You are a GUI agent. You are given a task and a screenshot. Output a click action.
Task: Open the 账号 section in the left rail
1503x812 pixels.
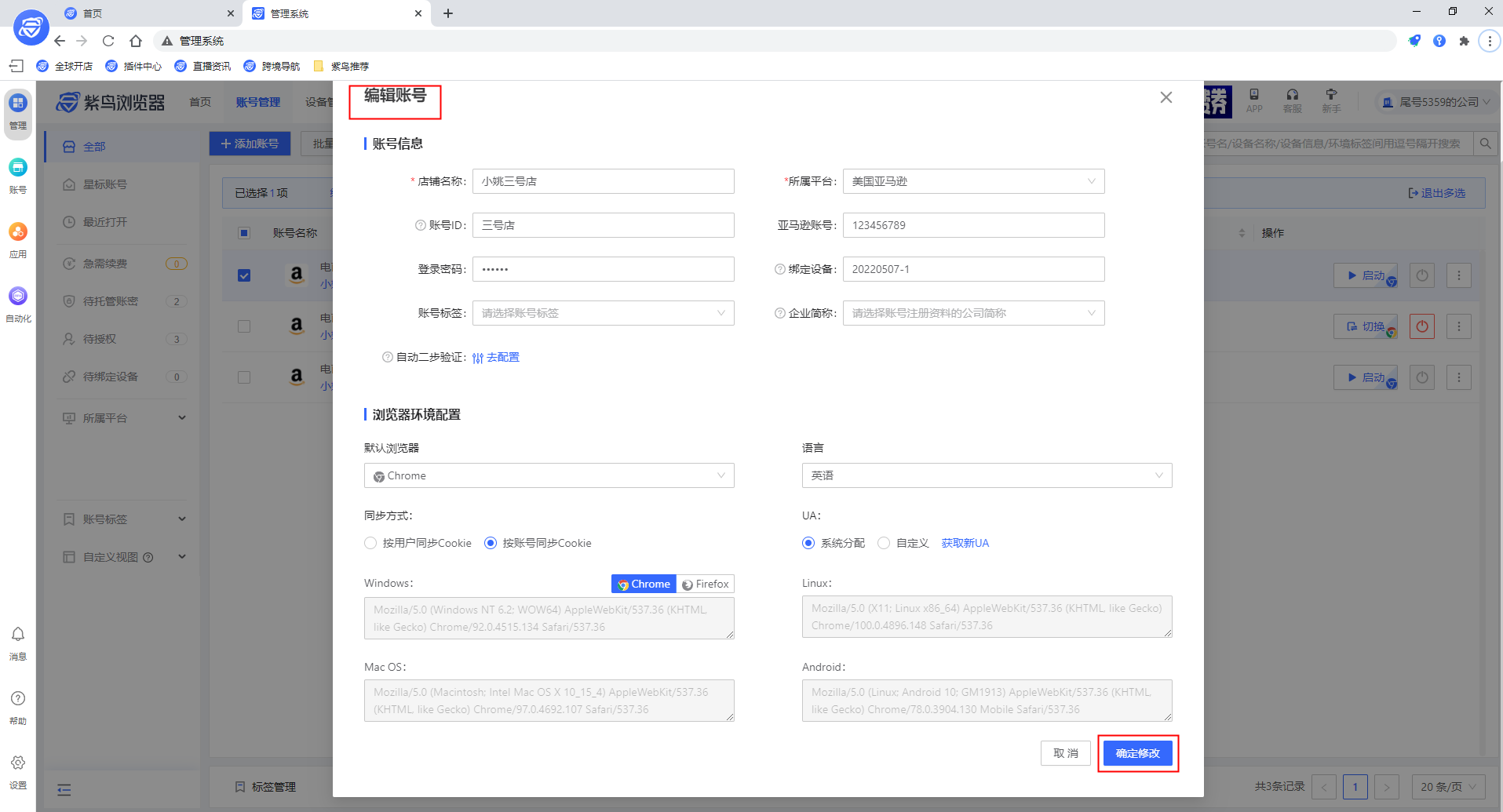tap(17, 176)
